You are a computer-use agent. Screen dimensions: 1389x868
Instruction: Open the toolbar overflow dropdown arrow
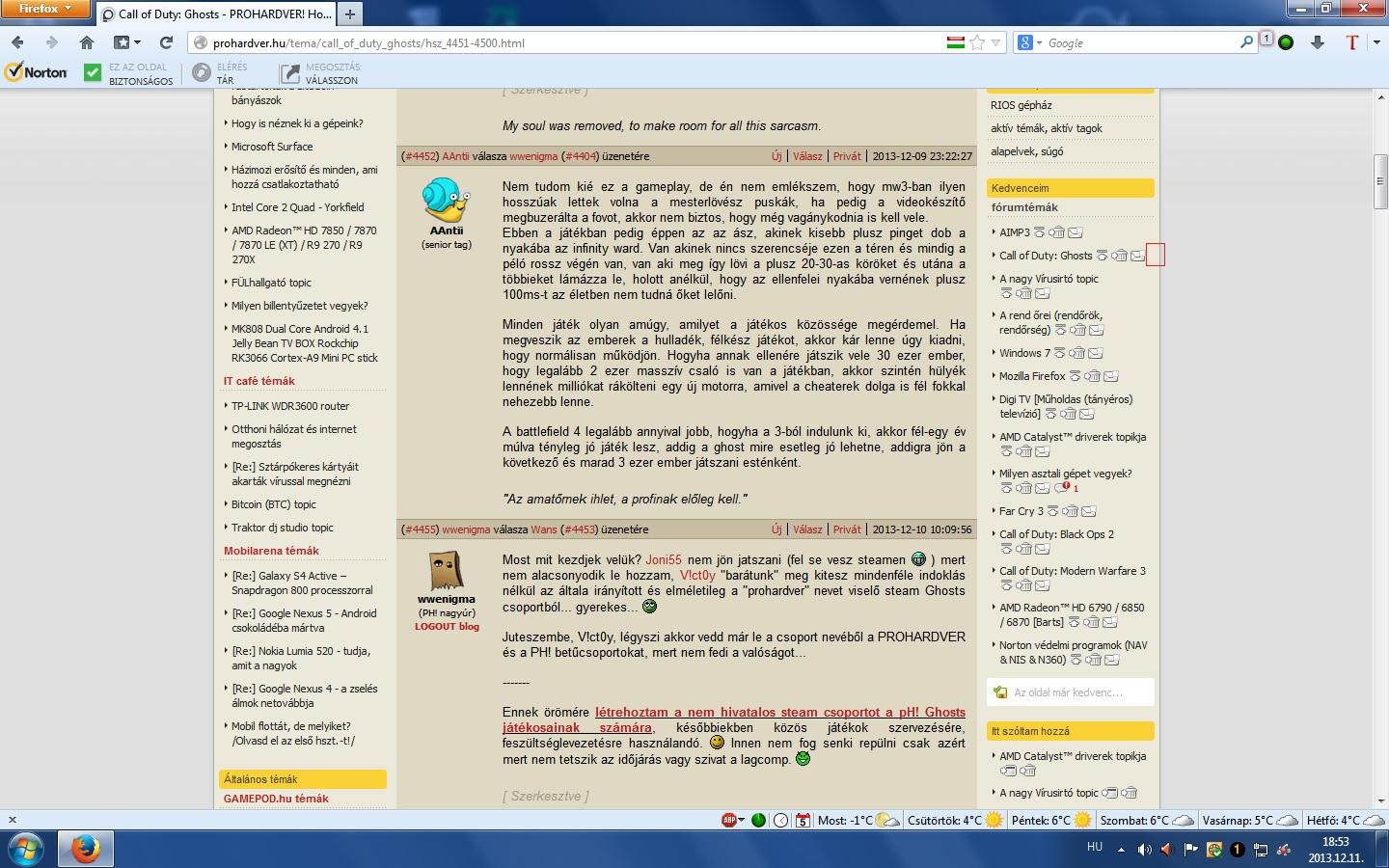tap(1376, 42)
